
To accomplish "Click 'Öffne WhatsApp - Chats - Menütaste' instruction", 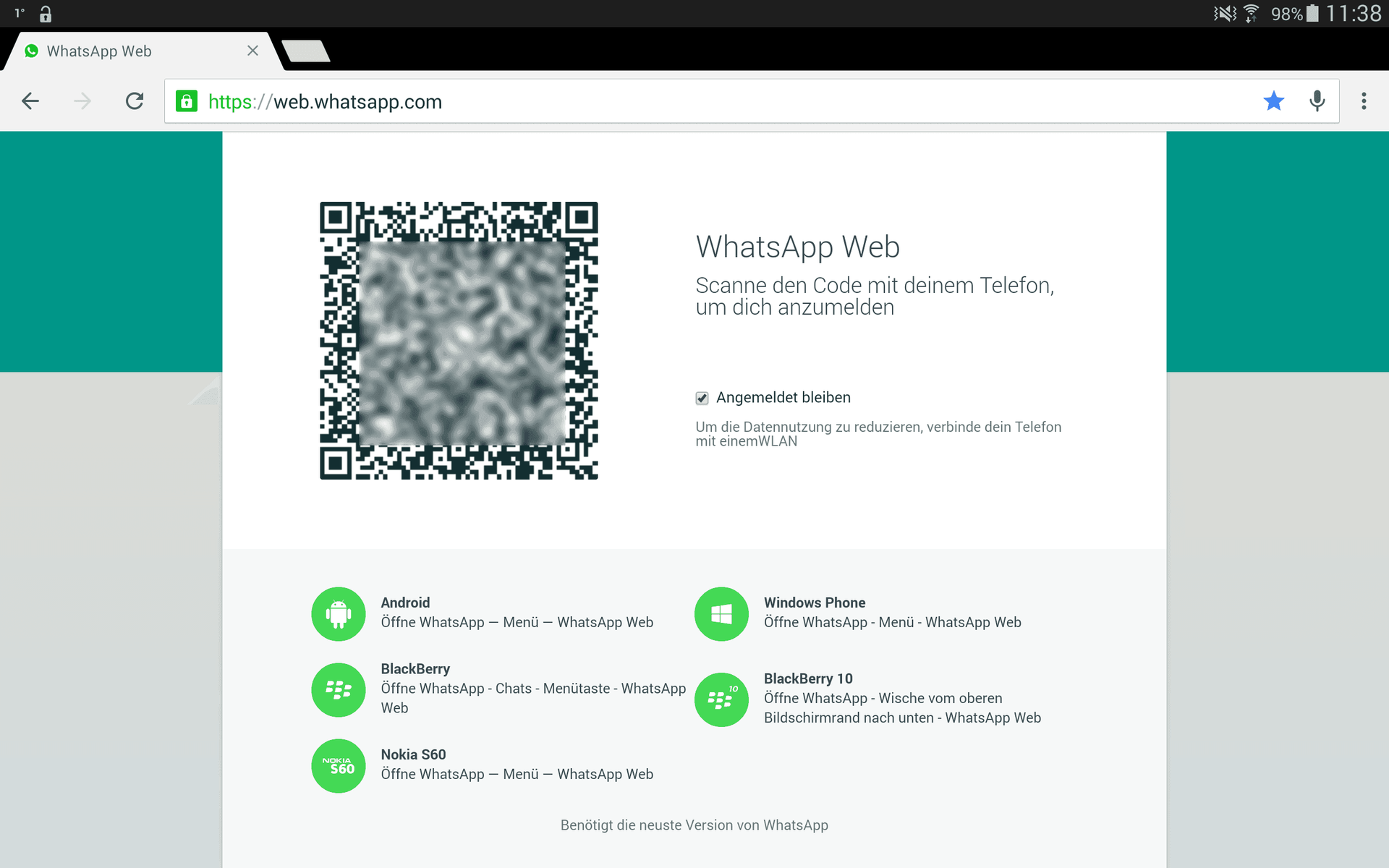I will pyautogui.click(x=533, y=698).
